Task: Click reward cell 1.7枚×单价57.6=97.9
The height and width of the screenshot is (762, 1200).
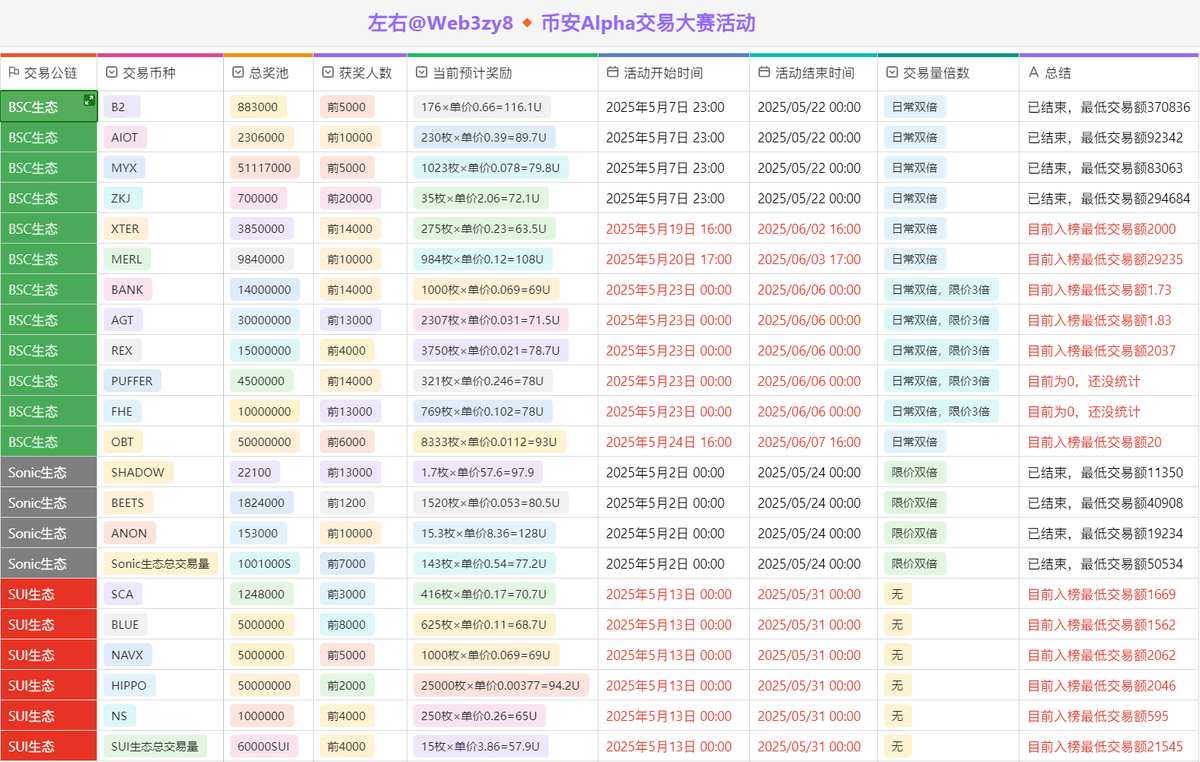Action: pyautogui.click(x=478, y=472)
